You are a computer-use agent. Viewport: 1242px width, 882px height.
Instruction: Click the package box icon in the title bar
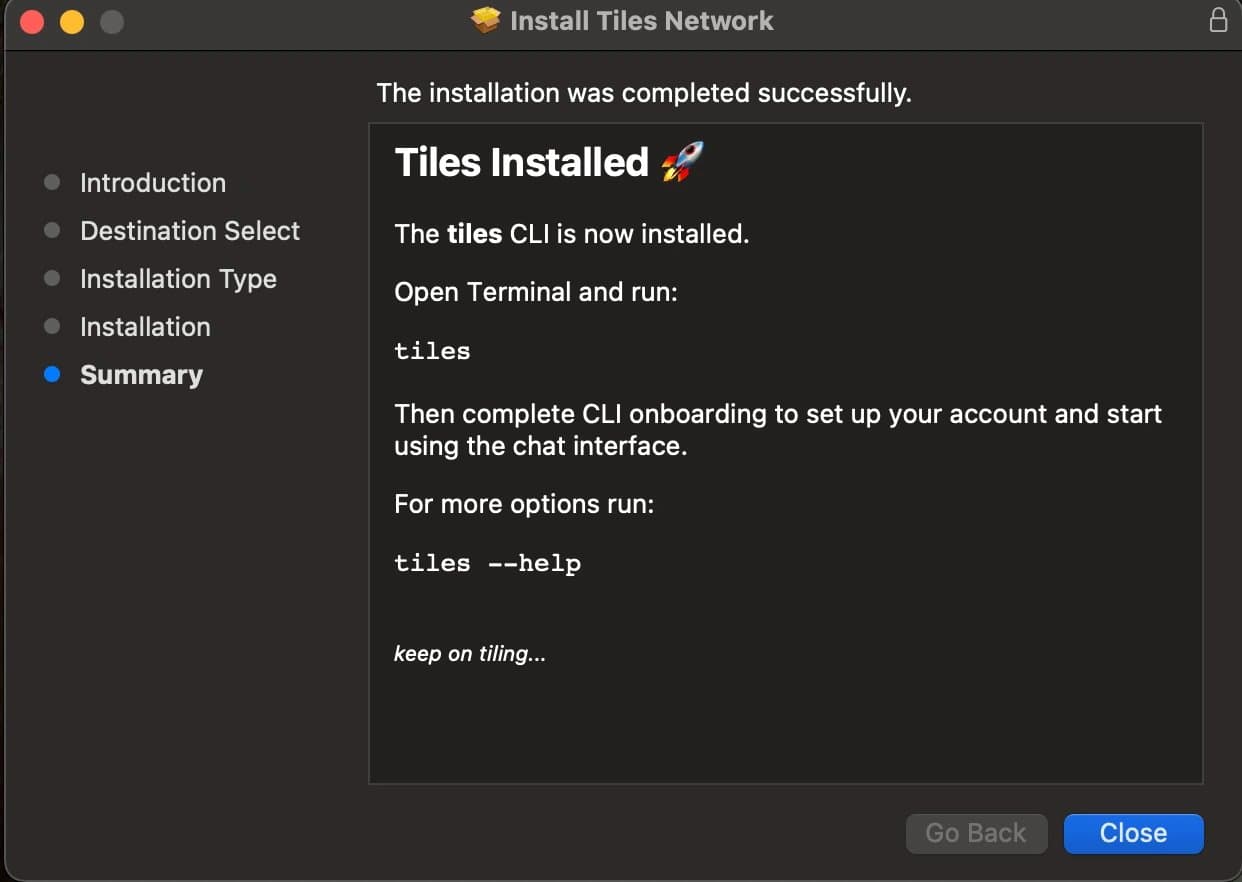[485, 20]
